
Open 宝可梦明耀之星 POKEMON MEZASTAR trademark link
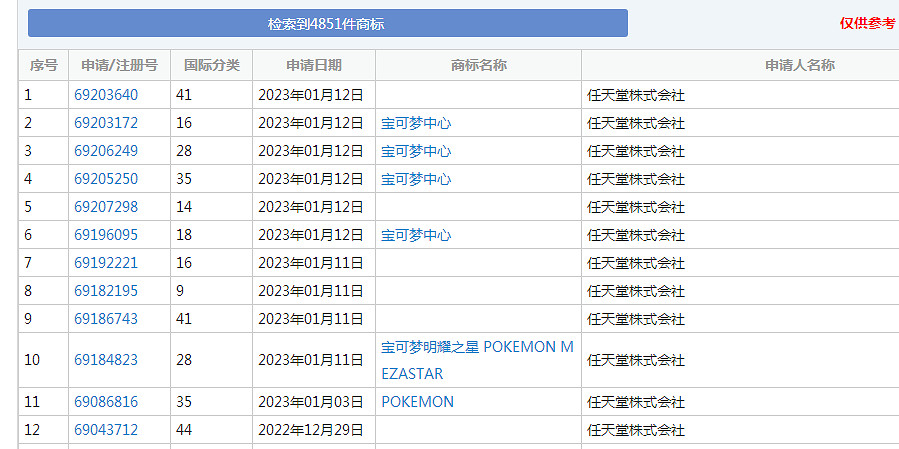pos(477,348)
